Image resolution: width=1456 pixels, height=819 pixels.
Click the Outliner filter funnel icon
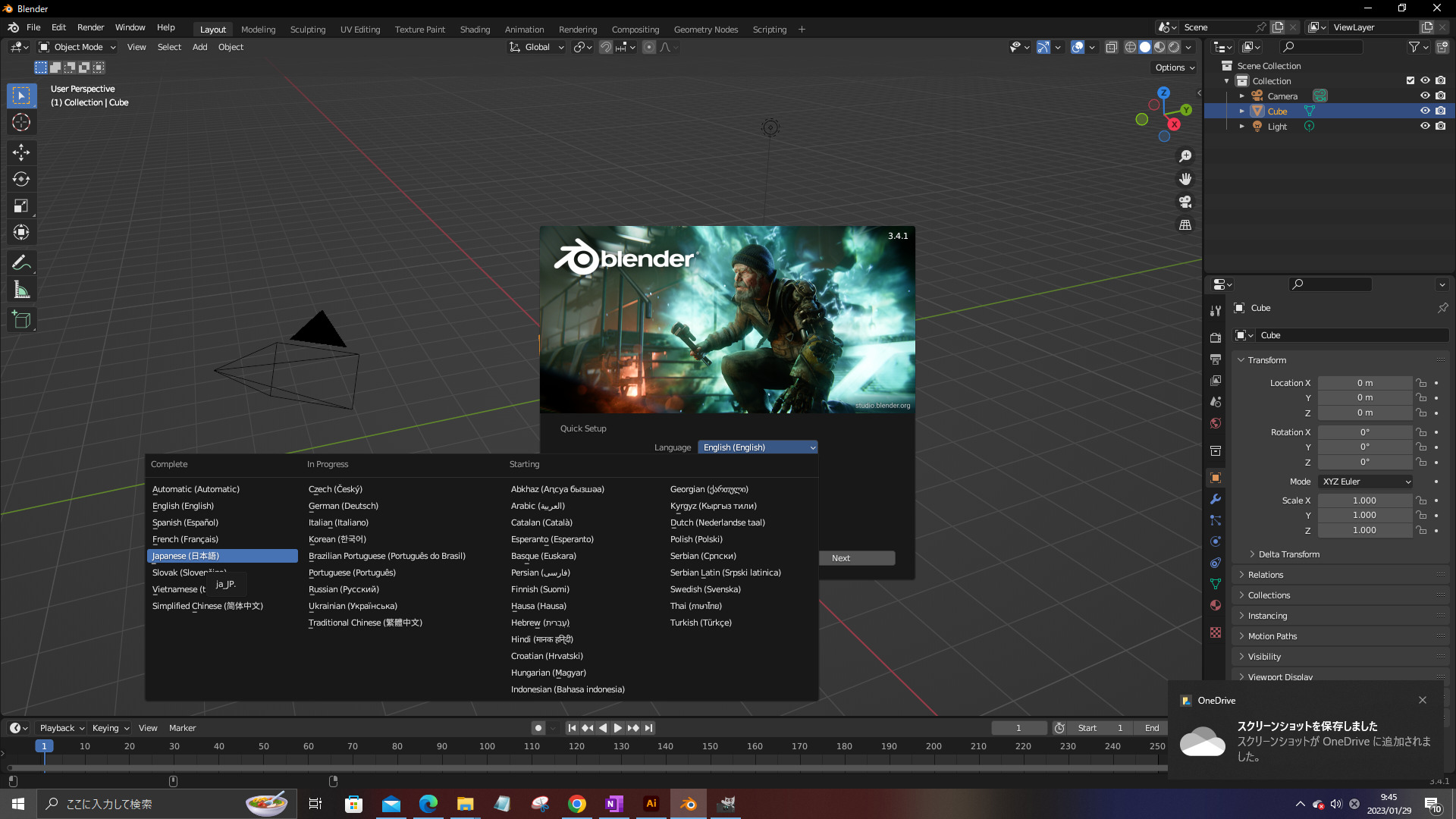[1414, 47]
